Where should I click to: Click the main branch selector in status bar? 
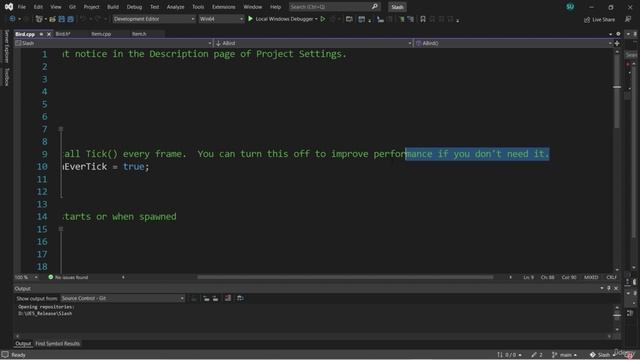tap(564, 355)
